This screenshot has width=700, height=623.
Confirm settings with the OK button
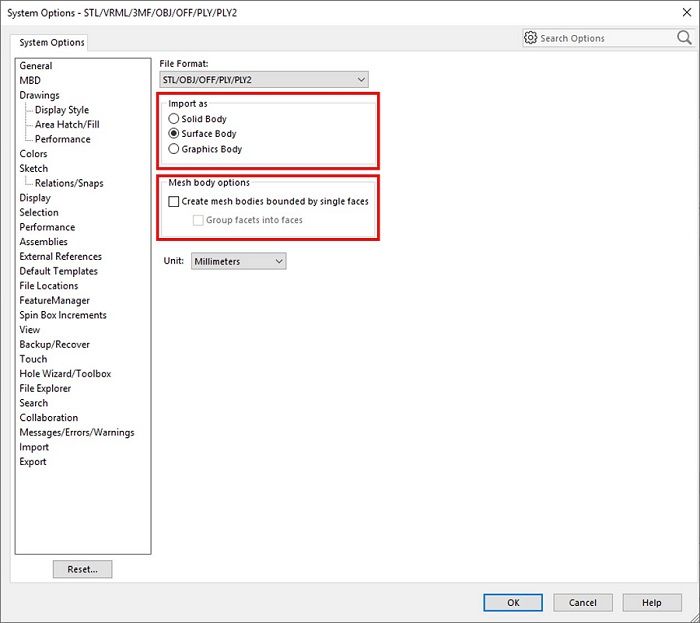513,603
